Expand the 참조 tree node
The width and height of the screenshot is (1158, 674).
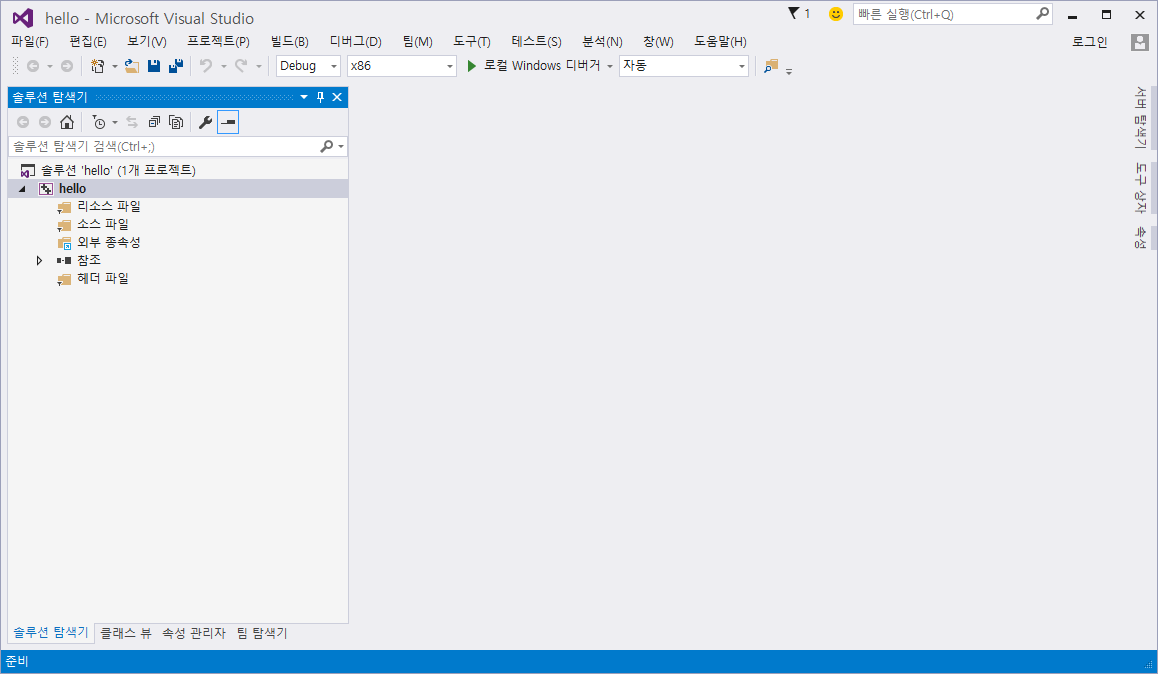click(39, 261)
